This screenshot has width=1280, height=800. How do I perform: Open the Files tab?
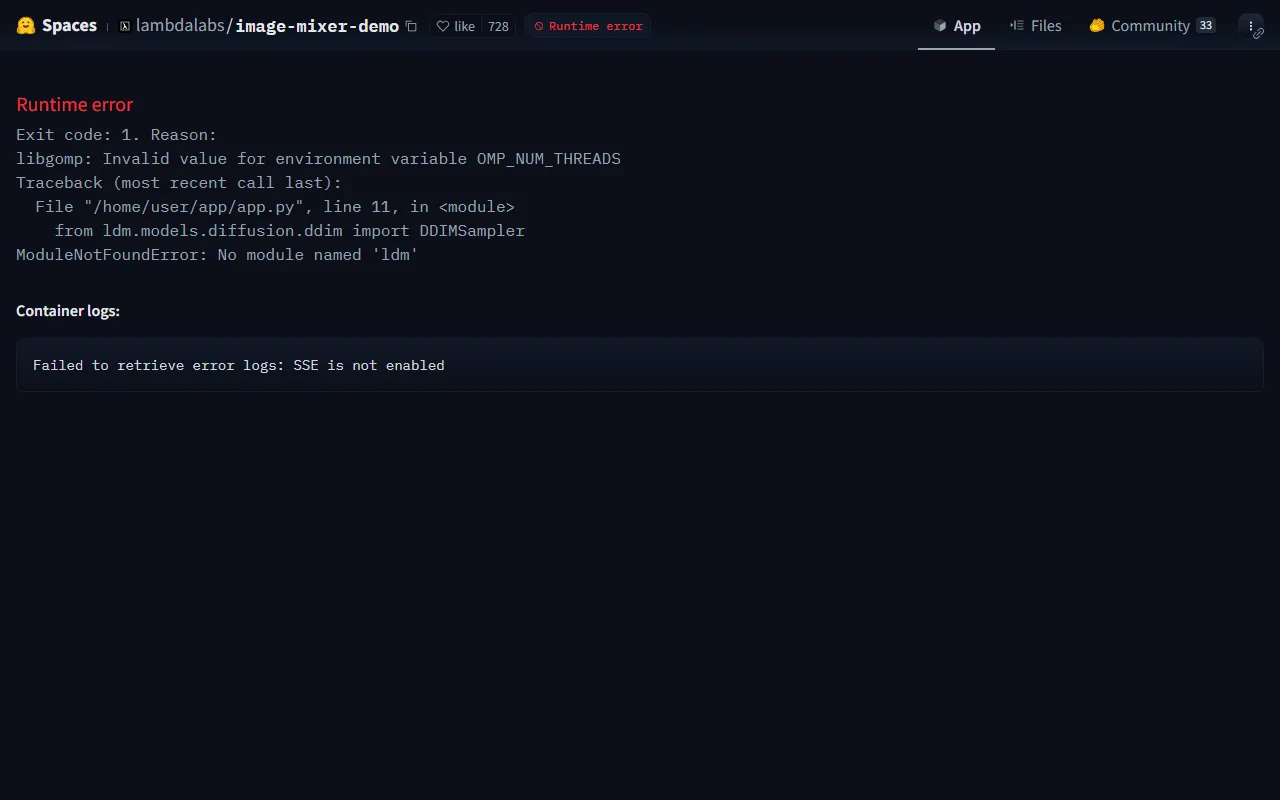pos(1035,26)
